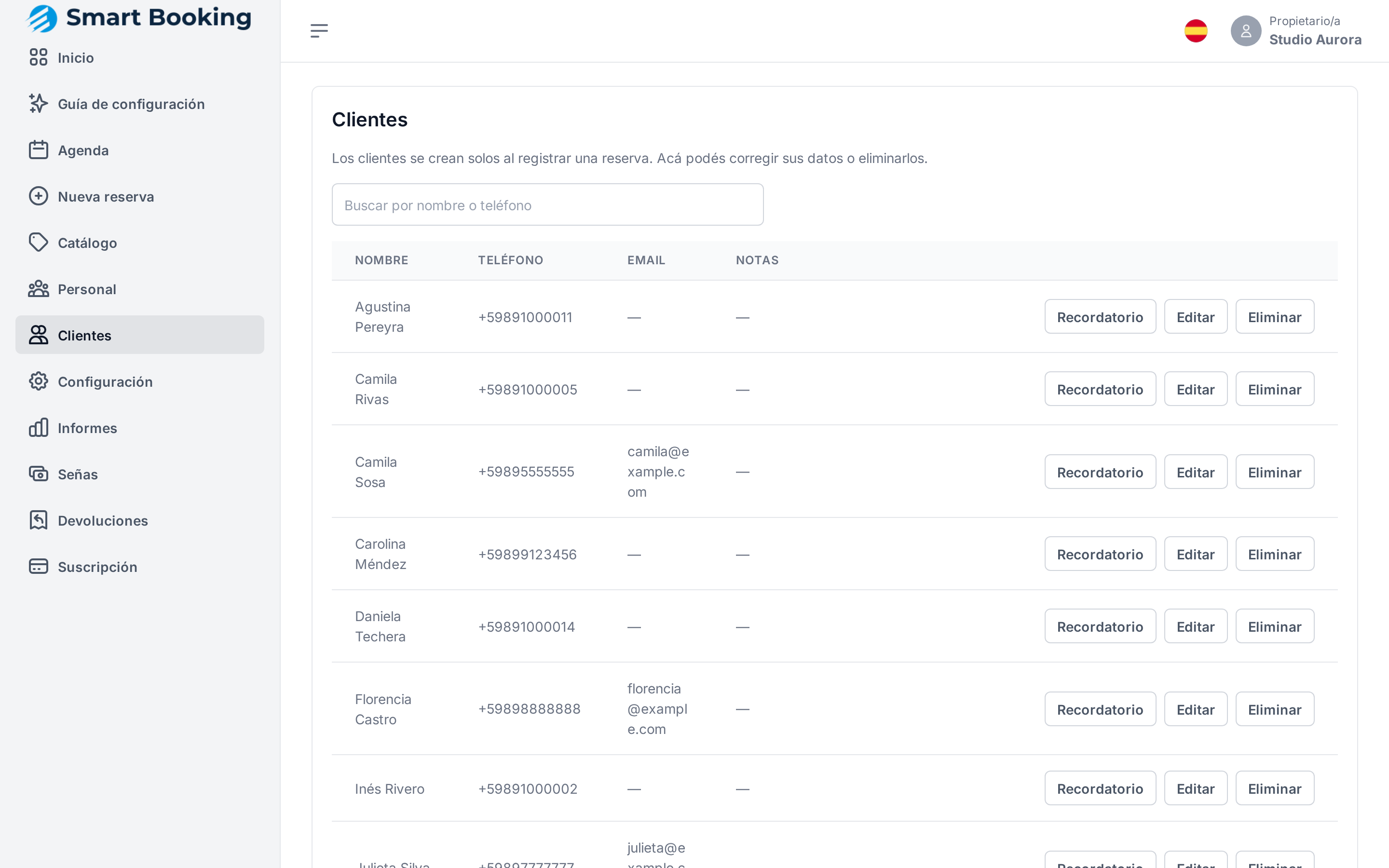Click phone number +59899123456

[527, 555]
